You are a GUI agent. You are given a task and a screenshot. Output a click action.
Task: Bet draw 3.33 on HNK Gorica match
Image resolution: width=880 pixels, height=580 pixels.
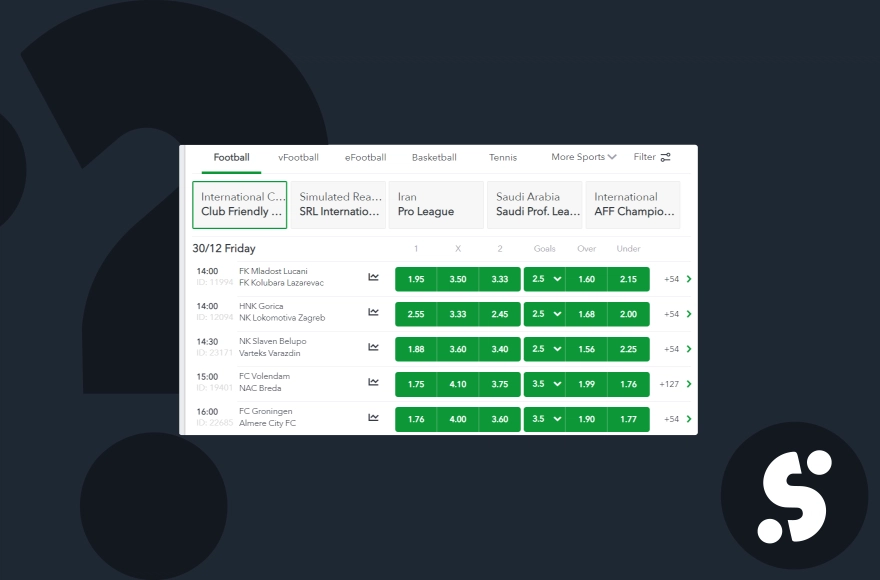458,314
